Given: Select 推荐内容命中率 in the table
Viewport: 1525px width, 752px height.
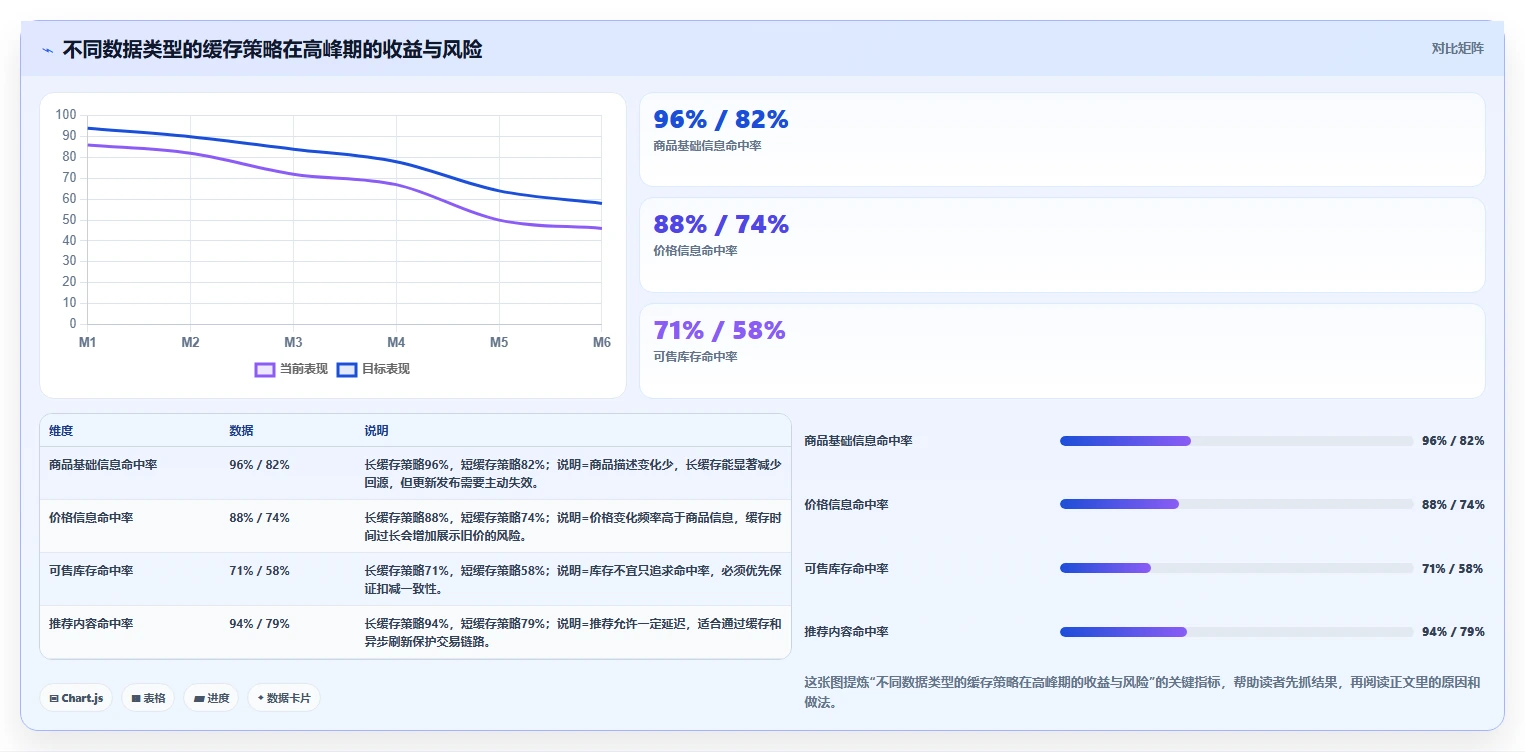Looking at the screenshot, I should (x=91, y=624).
